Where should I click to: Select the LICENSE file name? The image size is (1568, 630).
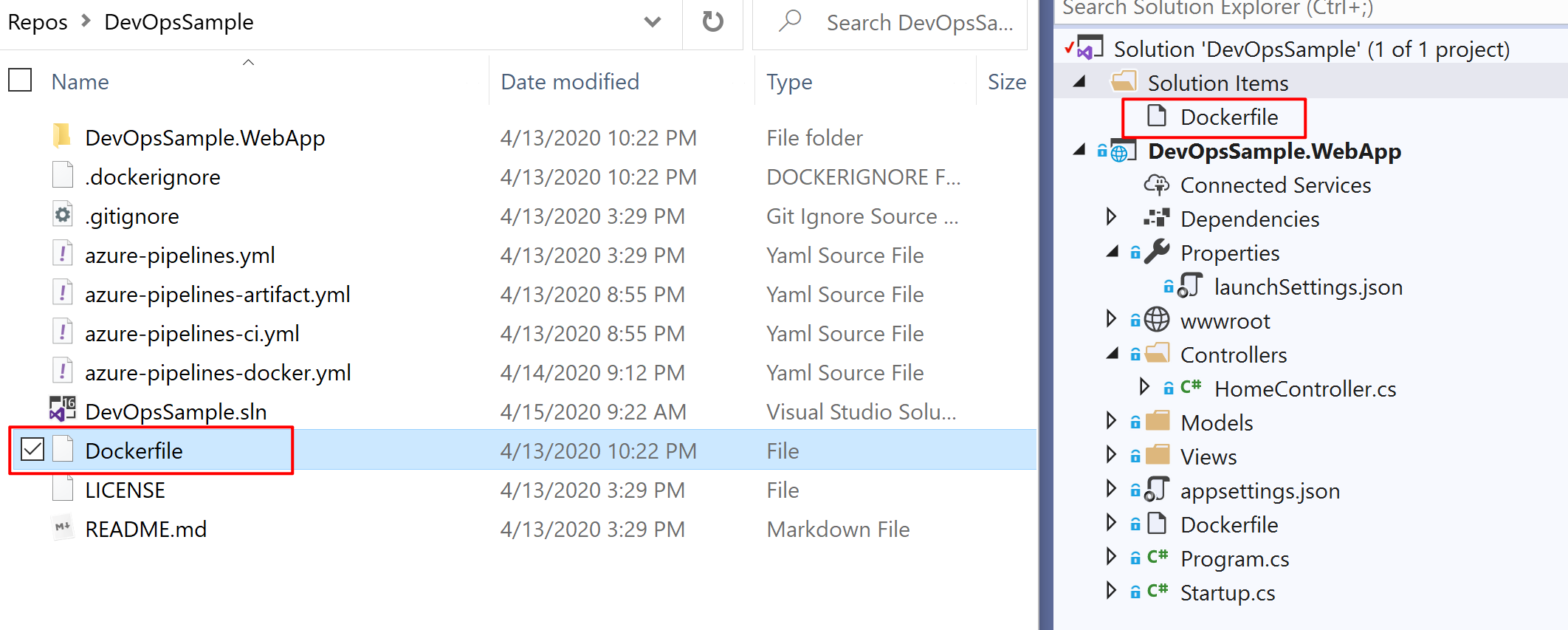point(125,490)
